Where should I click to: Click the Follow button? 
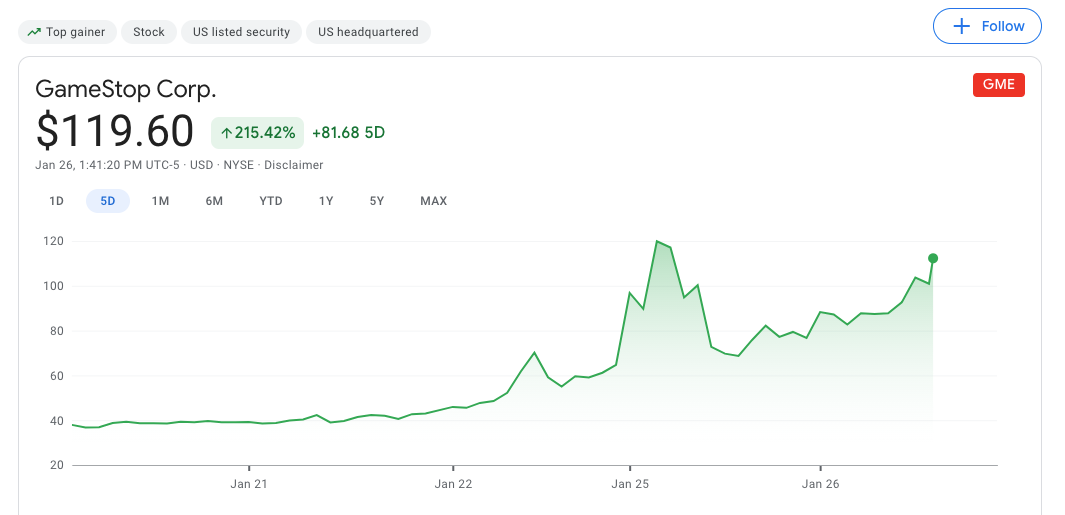987,26
